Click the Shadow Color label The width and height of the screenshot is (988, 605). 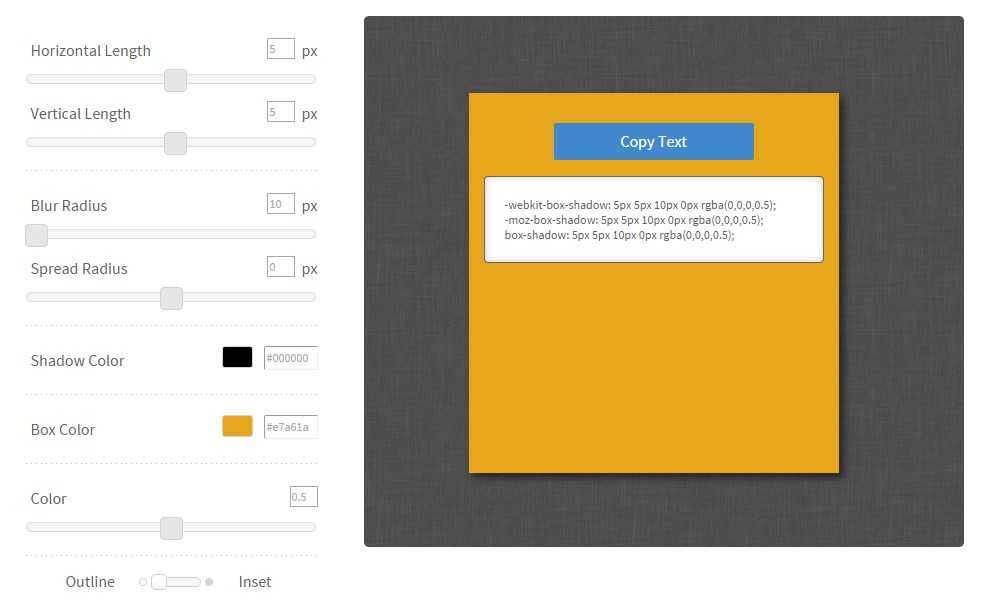[78, 360]
